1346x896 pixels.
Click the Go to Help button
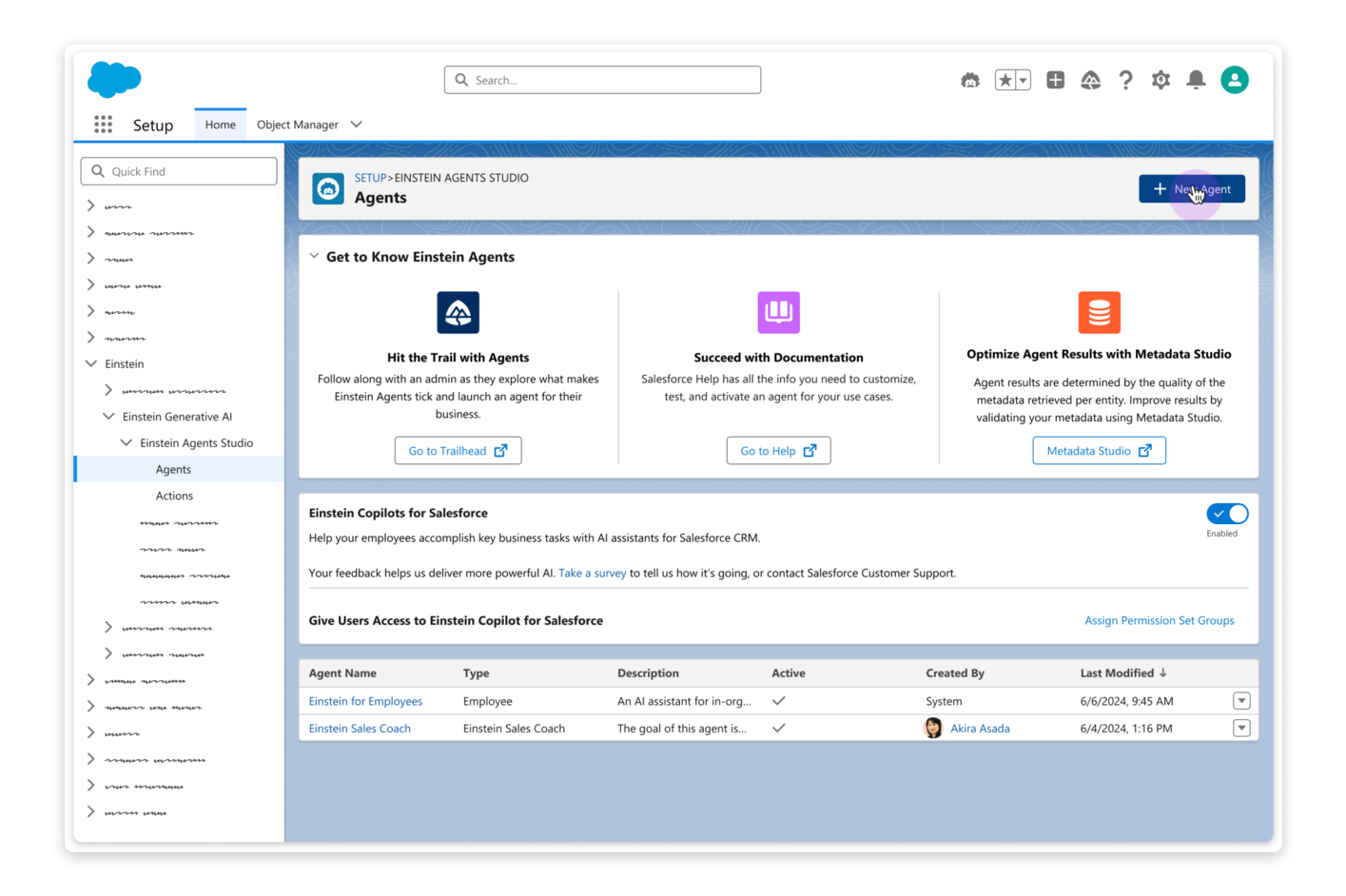coord(778,451)
